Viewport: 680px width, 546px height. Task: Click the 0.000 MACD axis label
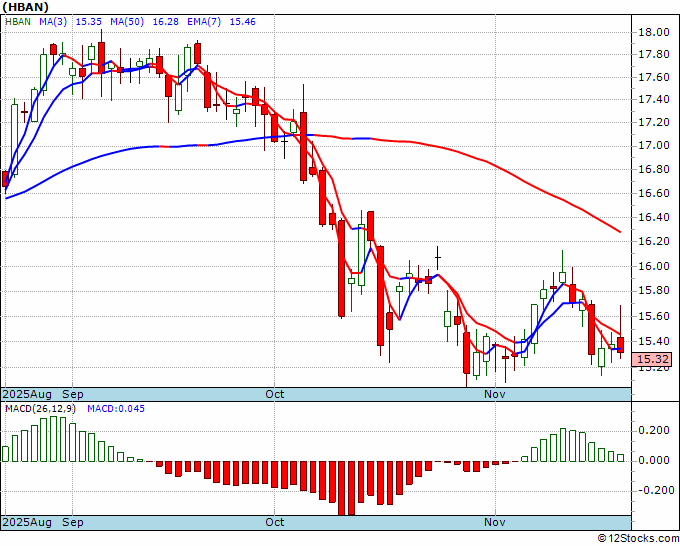tap(653, 460)
